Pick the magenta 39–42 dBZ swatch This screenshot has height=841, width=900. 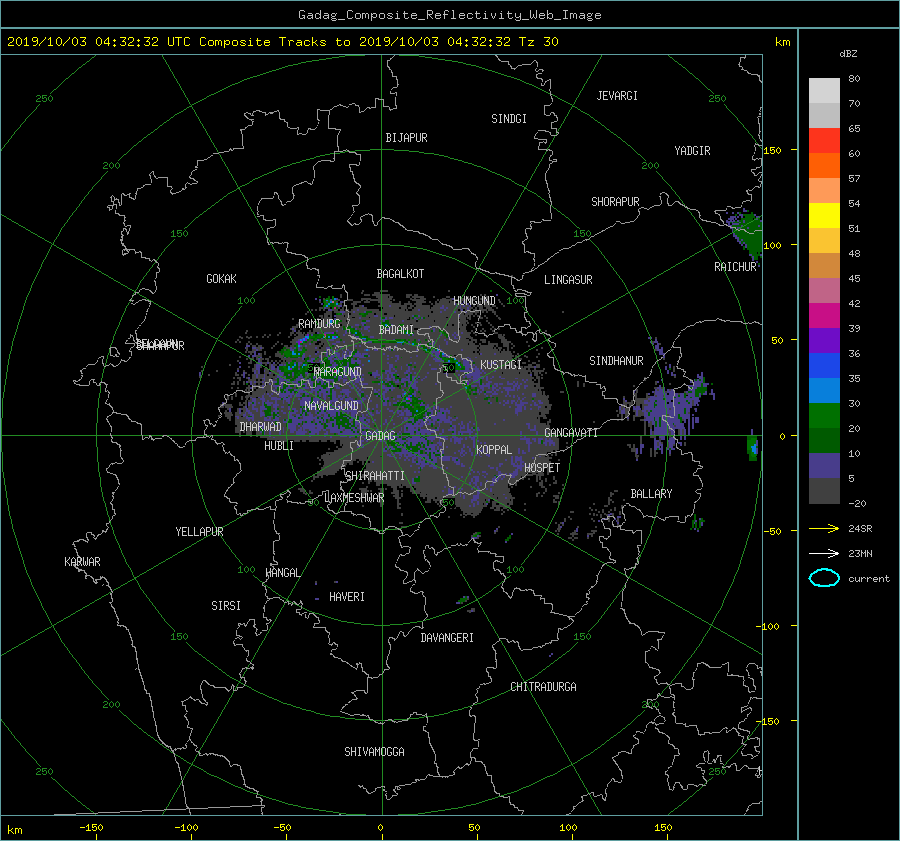824,316
